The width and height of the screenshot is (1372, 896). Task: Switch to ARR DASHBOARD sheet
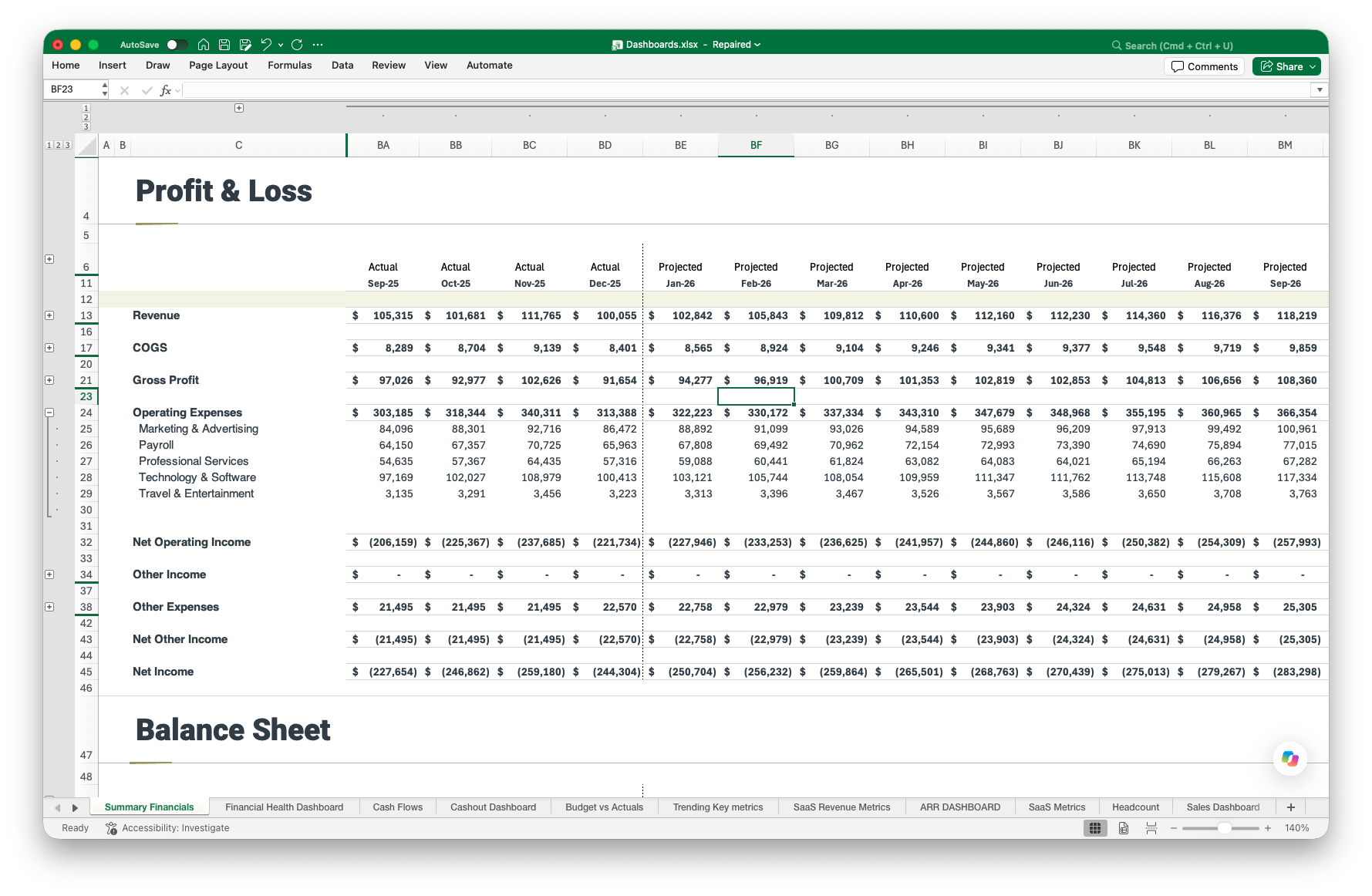pyautogui.click(x=959, y=807)
